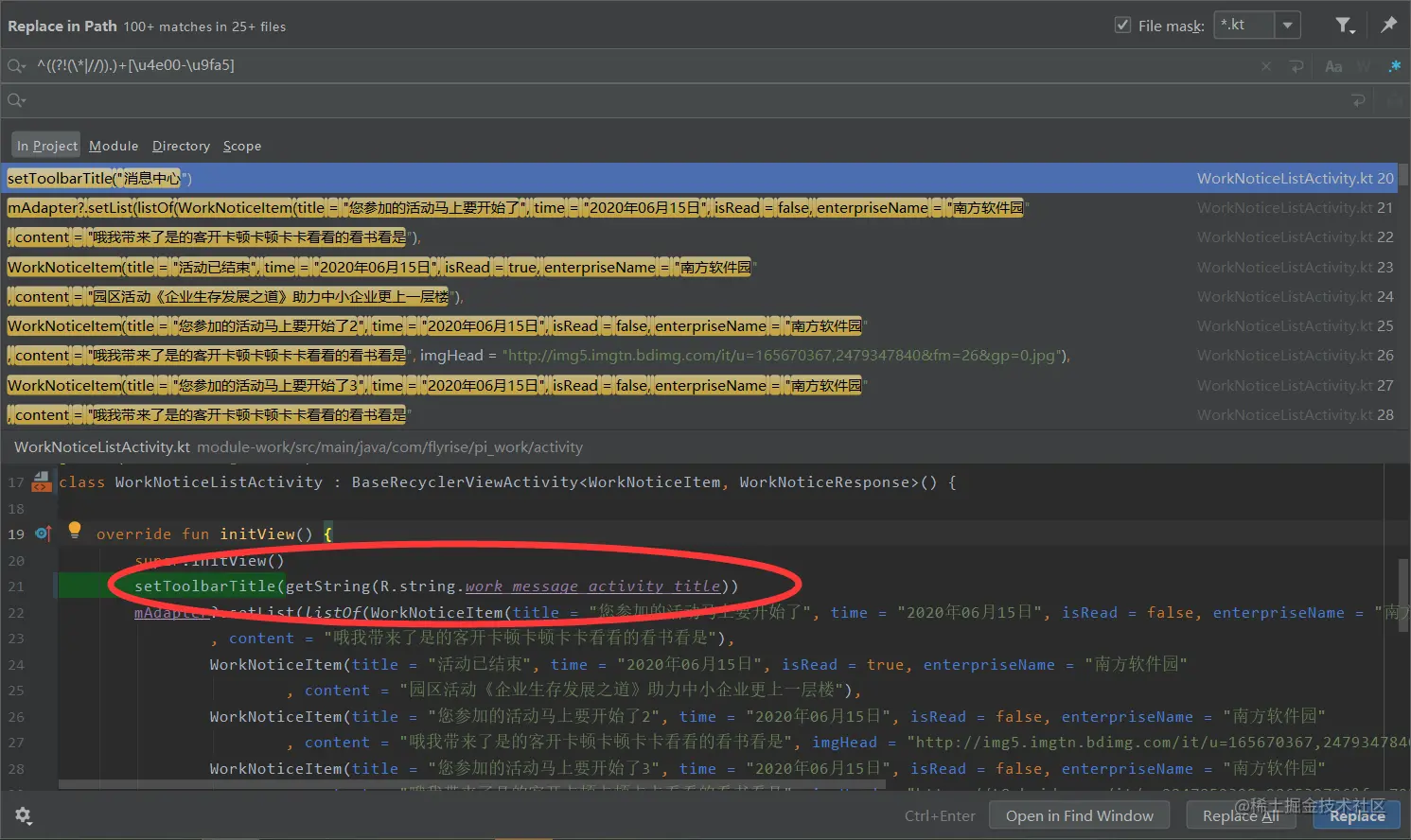Click the Replace All button
The height and width of the screenshot is (840, 1411).
pyautogui.click(x=1241, y=815)
